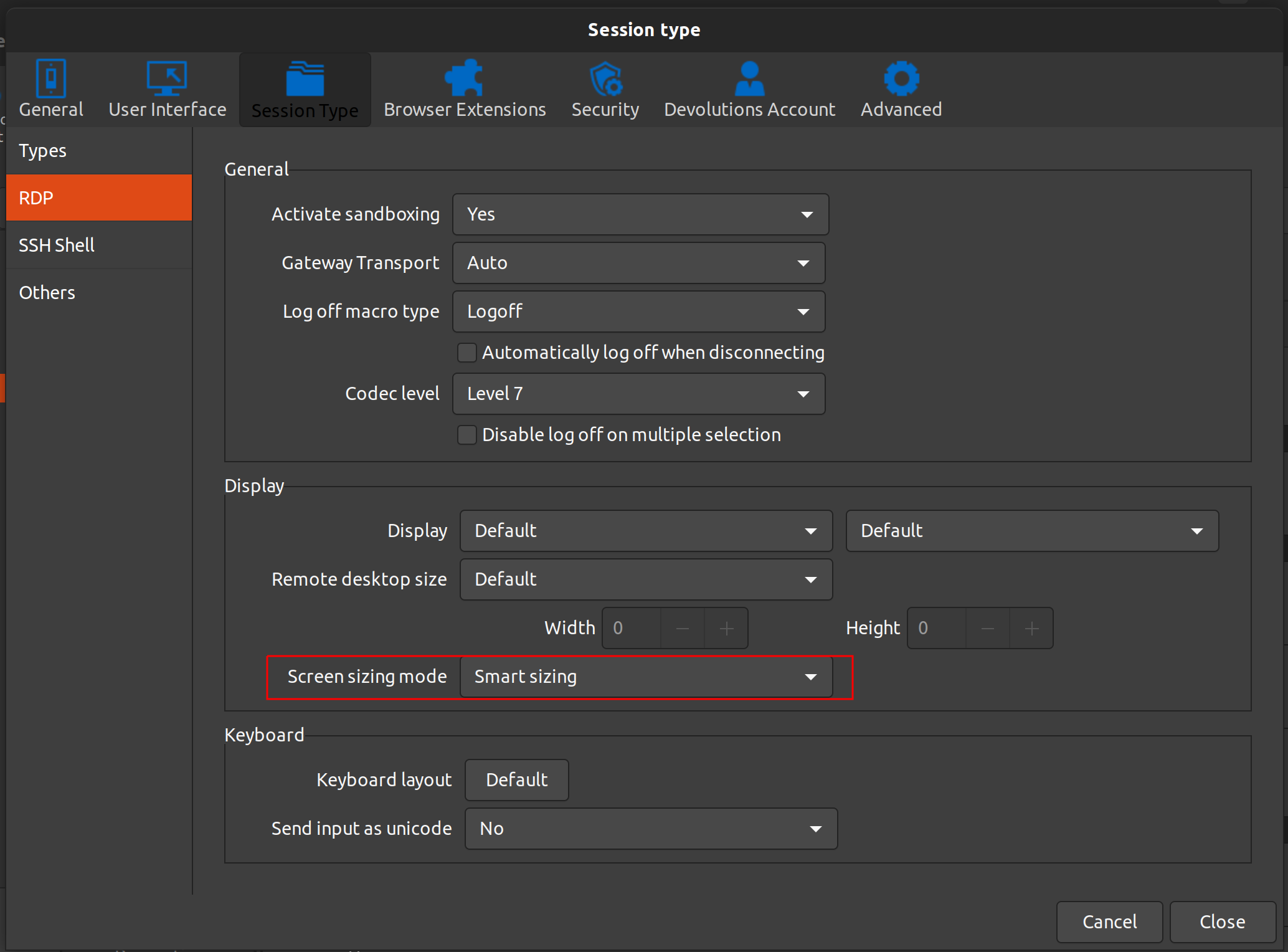Click the Width value field
The width and height of the screenshot is (1288, 952).
pyautogui.click(x=632, y=628)
